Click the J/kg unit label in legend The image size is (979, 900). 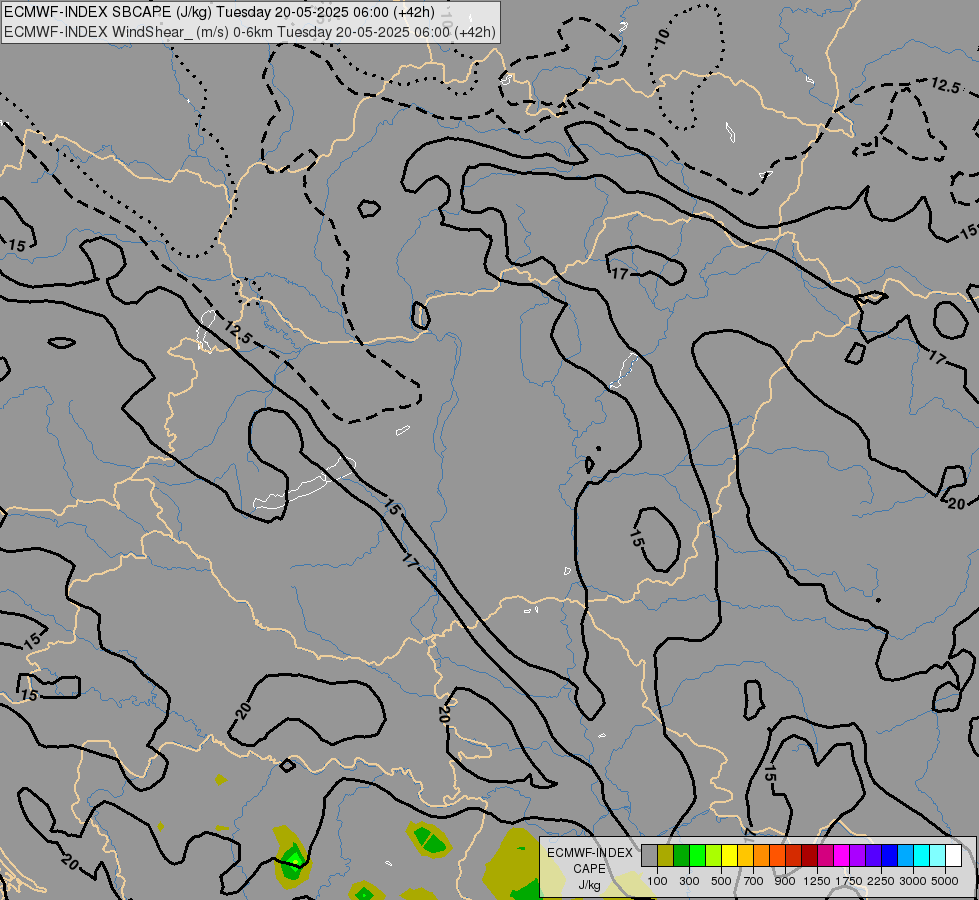pyautogui.click(x=589, y=885)
